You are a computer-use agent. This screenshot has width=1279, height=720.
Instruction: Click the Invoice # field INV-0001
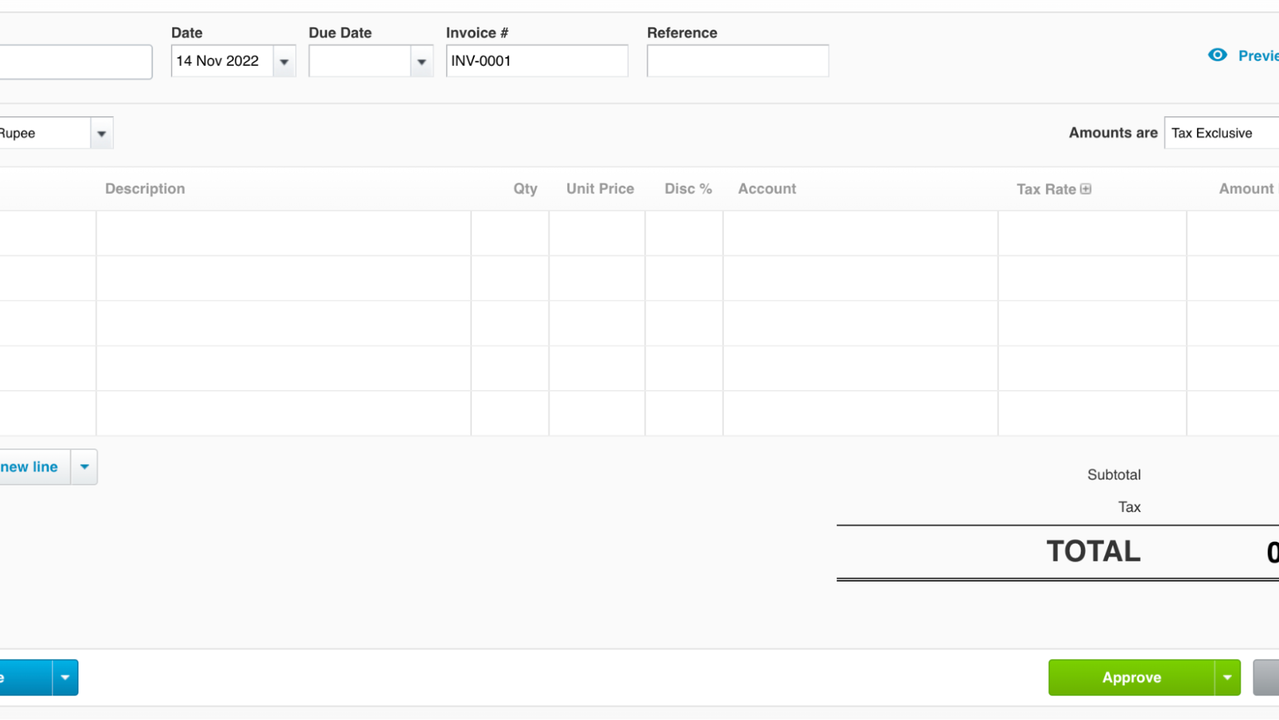536,61
